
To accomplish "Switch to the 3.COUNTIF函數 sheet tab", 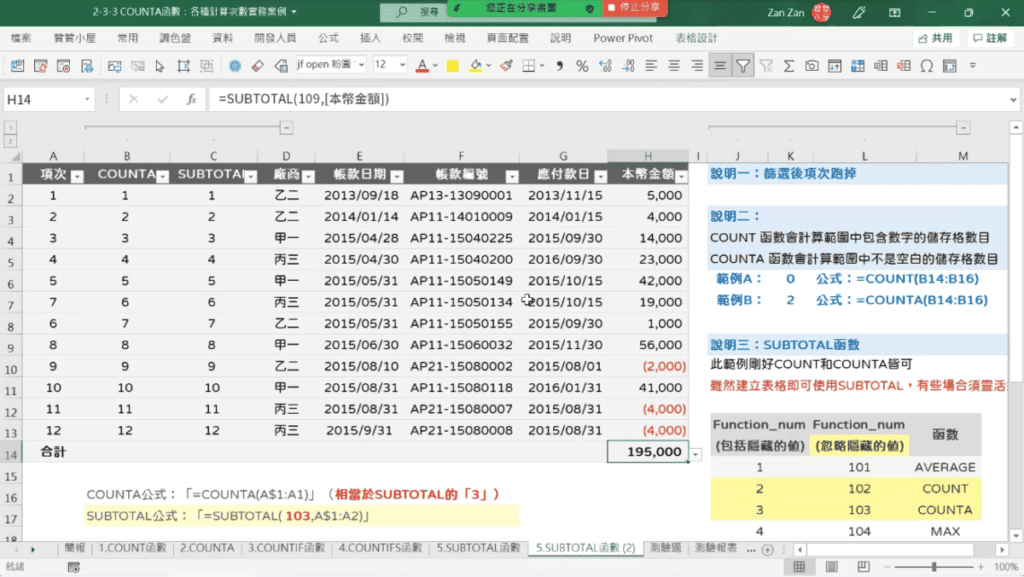I will click(286, 548).
